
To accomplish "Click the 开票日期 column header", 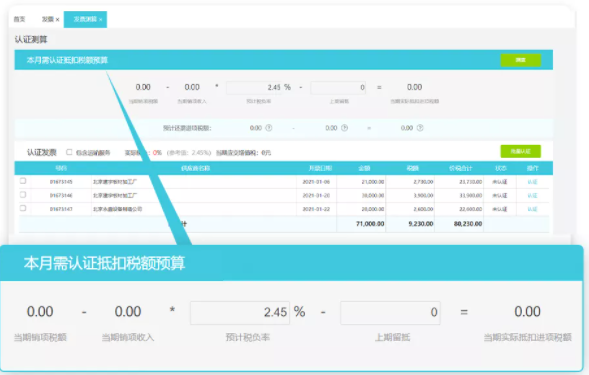I will [x=320, y=168].
